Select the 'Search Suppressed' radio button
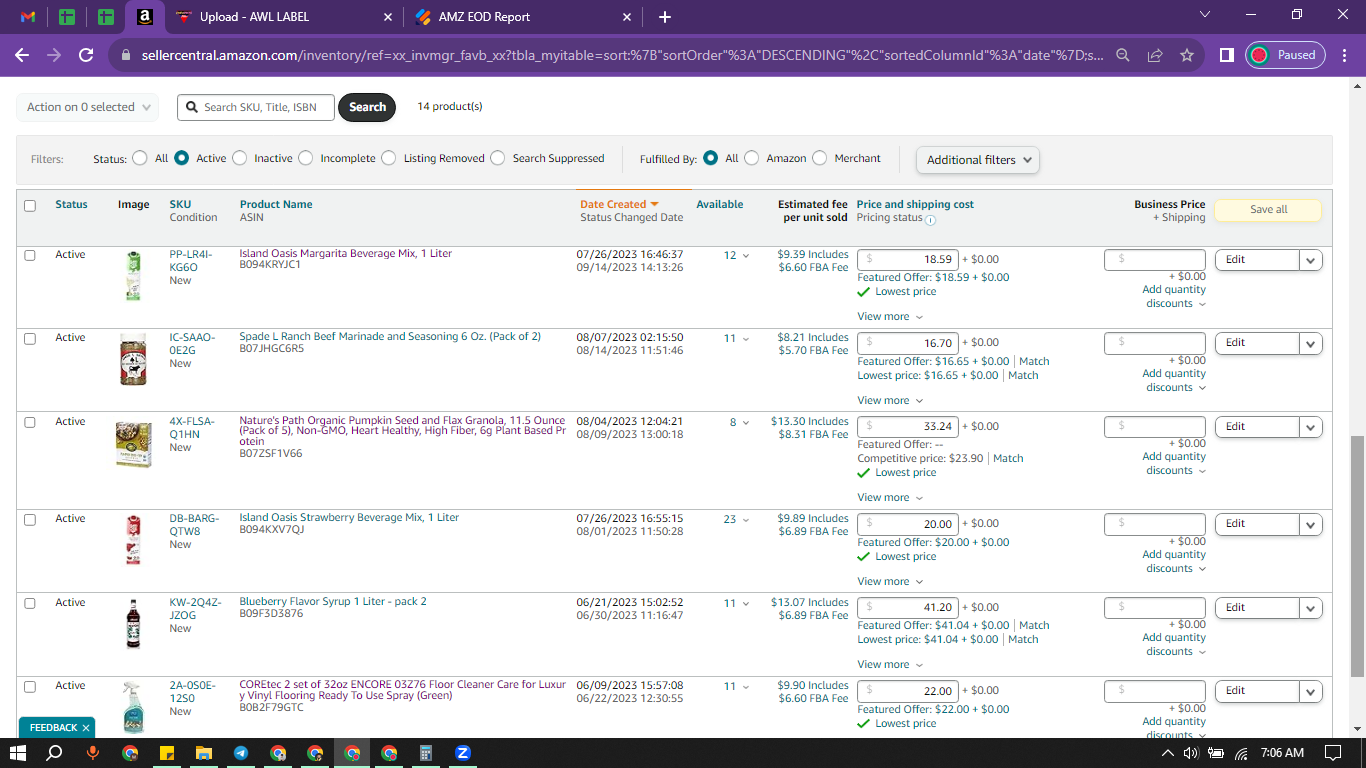The height and width of the screenshot is (768, 1366). coord(498,158)
